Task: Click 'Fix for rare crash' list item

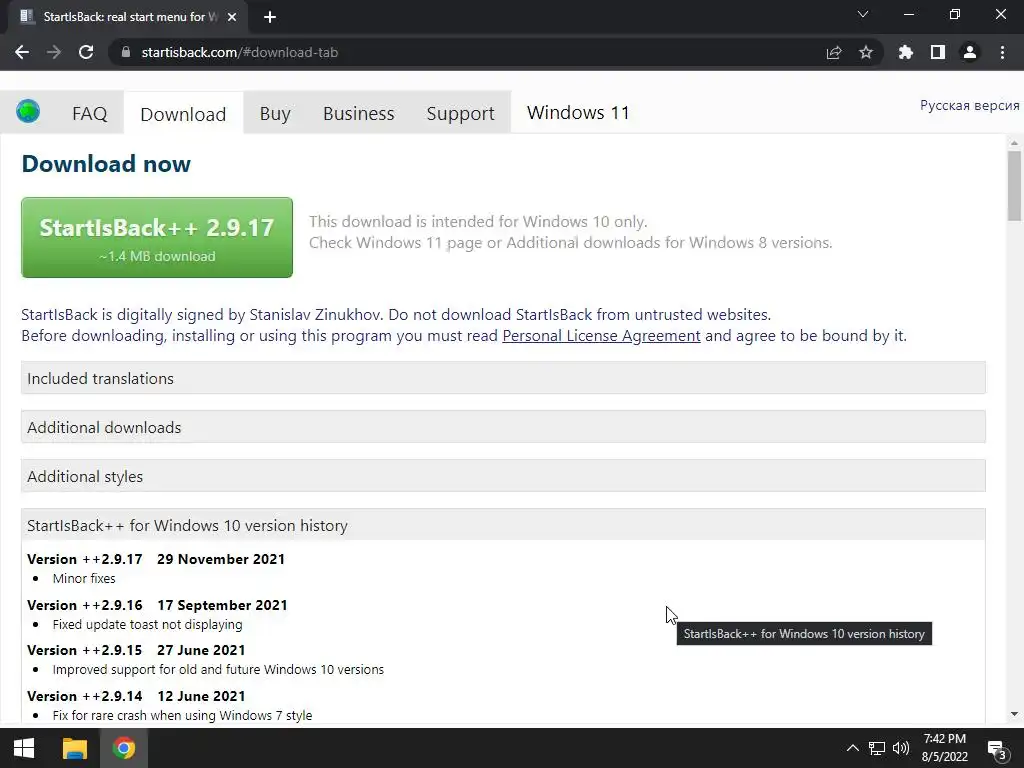Action: pos(182,716)
